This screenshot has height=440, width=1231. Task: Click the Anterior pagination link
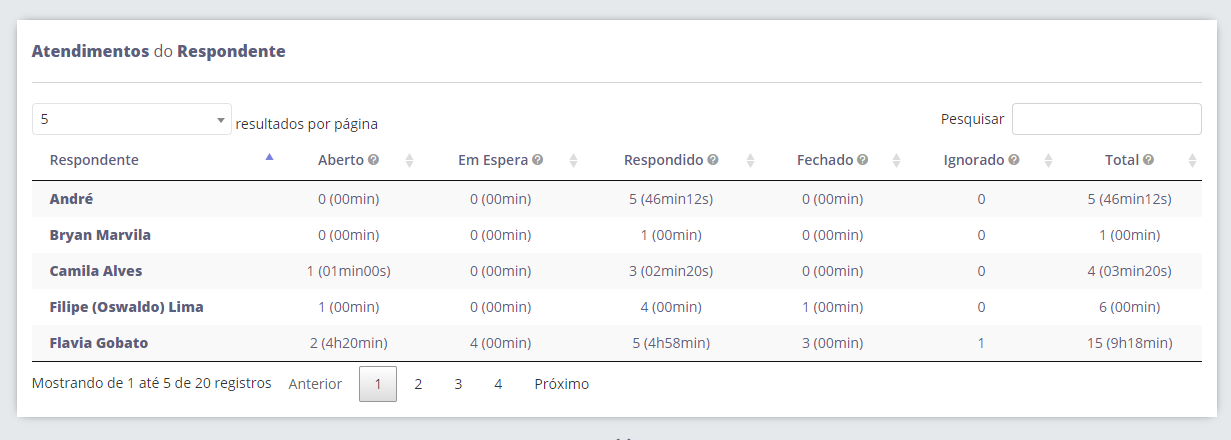tap(315, 384)
